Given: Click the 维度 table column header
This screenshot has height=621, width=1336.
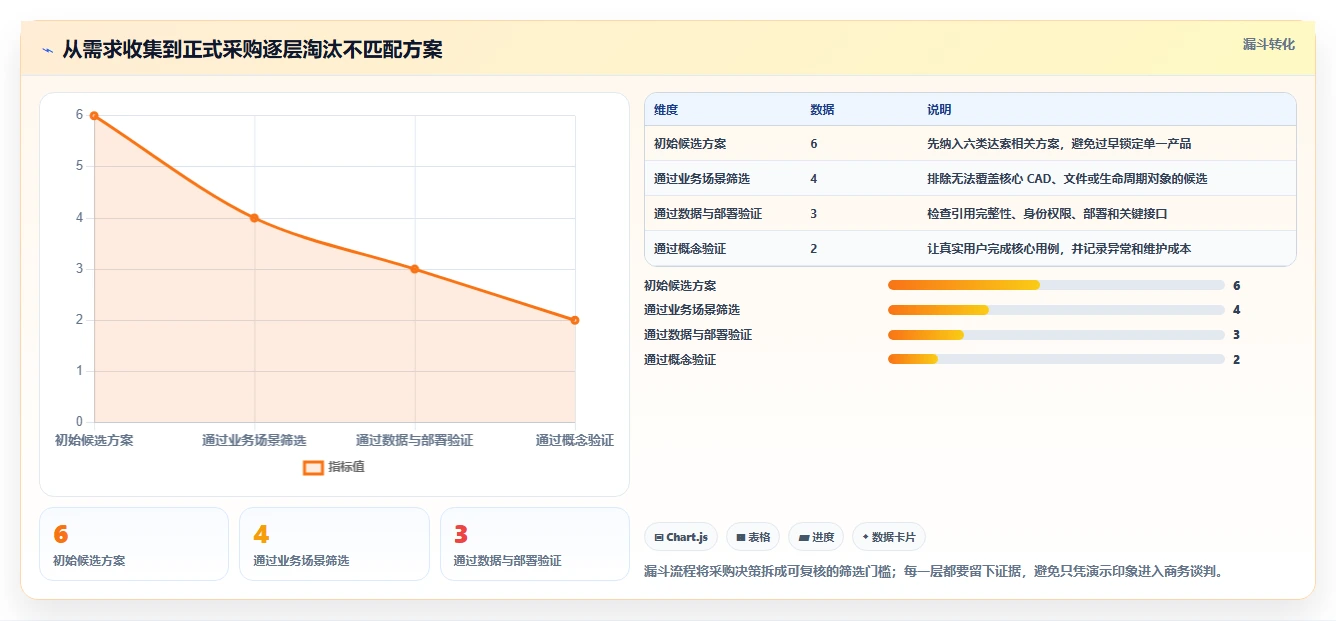Looking at the screenshot, I should [666, 110].
